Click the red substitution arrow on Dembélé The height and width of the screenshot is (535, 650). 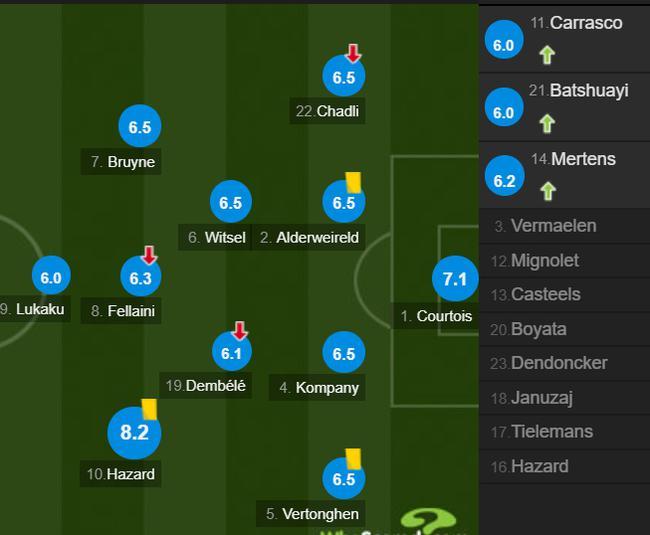240,330
